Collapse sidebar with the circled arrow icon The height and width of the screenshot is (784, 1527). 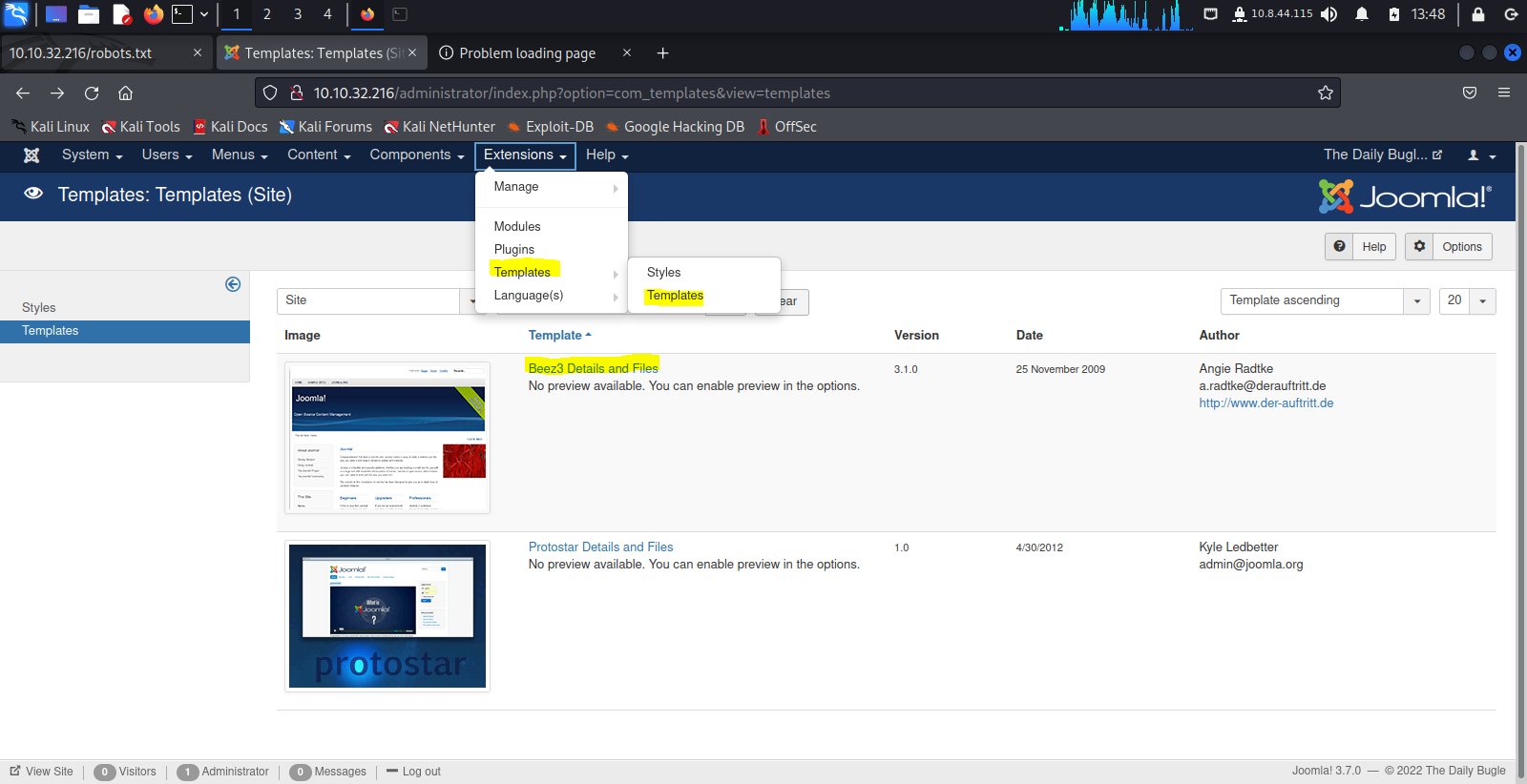point(233,284)
